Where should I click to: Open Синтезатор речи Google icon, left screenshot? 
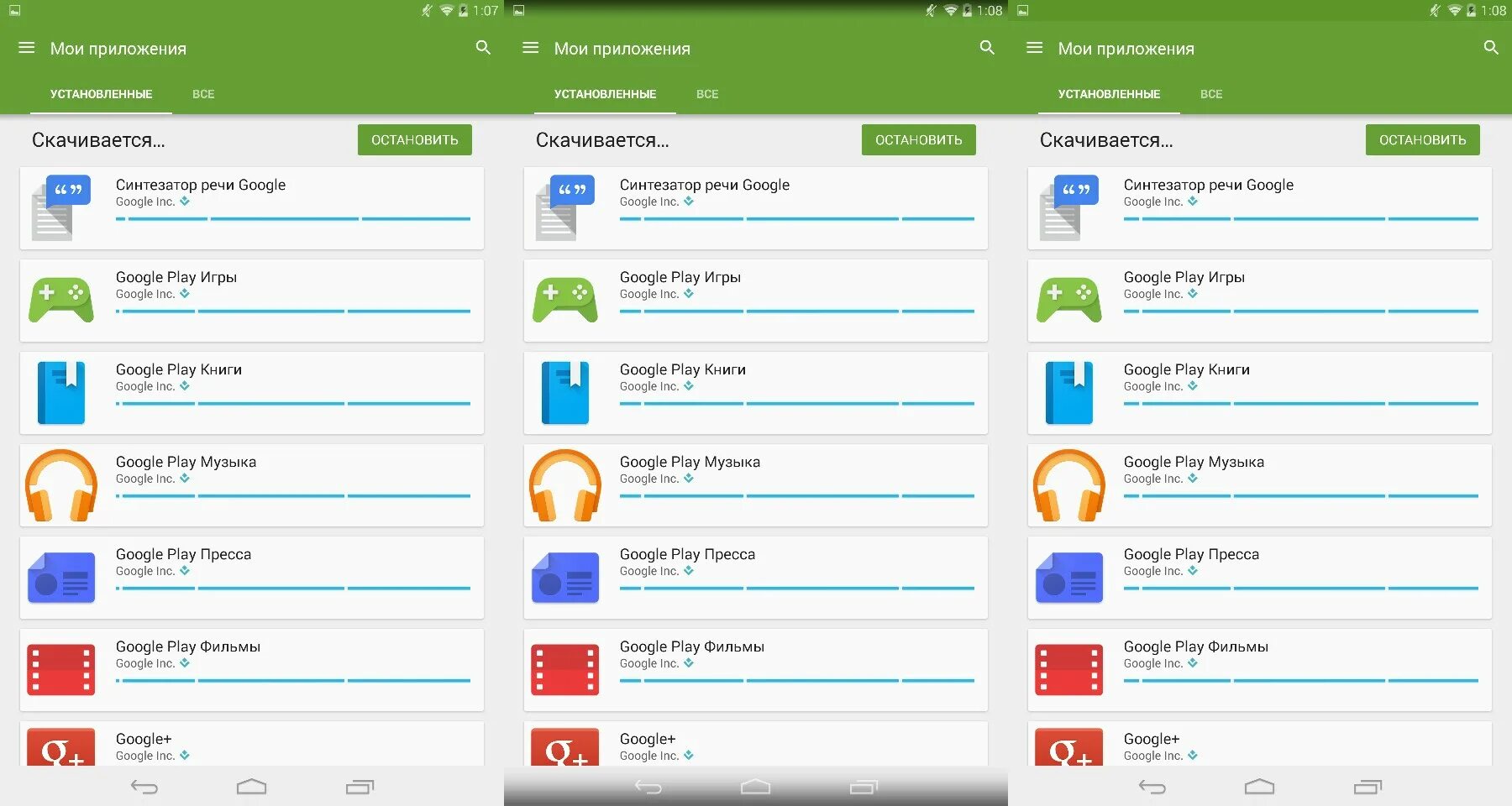60,207
